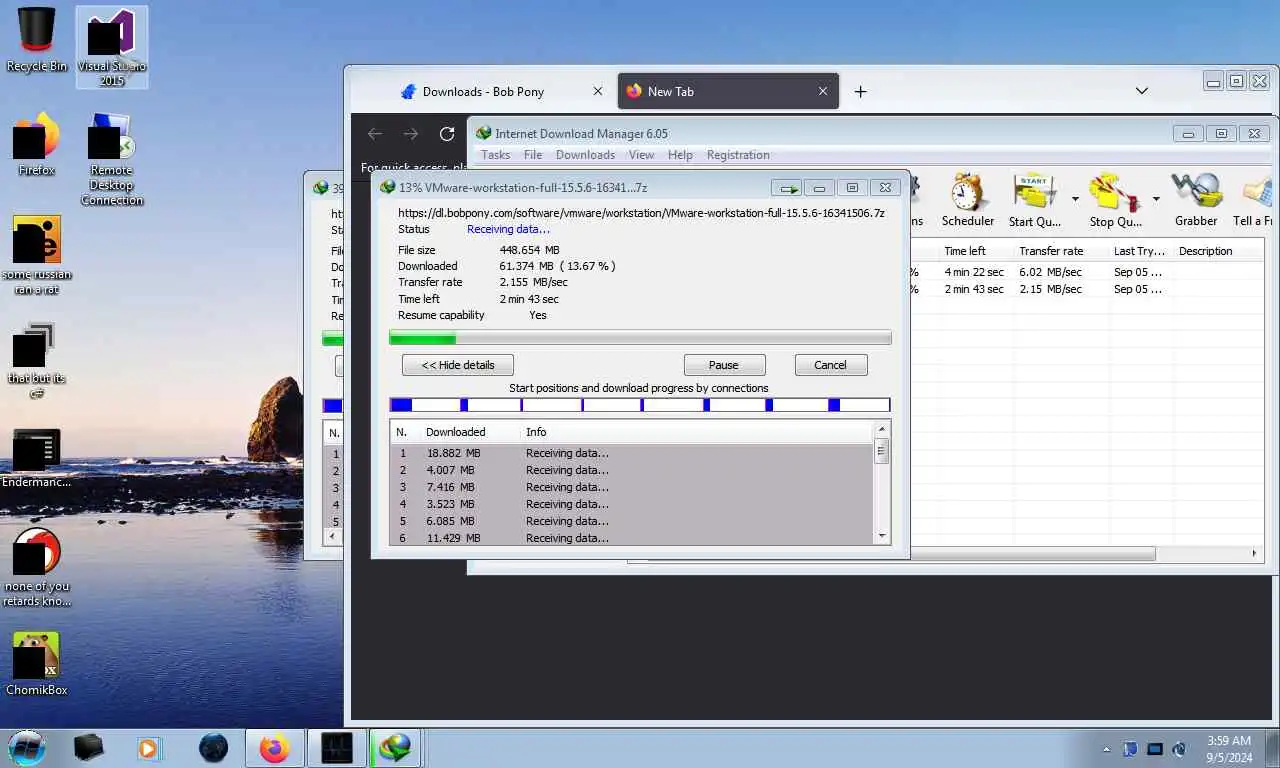The image size is (1280, 768).
Task: Click the Hide details button
Action: click(x=458, y=365)
